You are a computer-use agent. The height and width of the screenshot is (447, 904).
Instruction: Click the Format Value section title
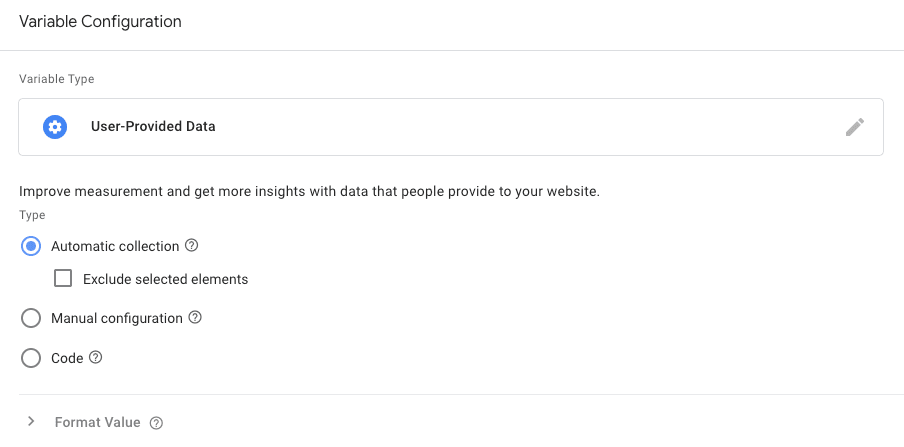[x=97, y=423]
